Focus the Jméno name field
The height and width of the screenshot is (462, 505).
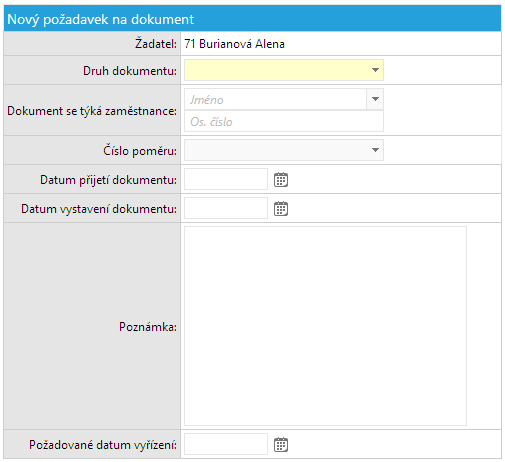[x=275, y=99]
